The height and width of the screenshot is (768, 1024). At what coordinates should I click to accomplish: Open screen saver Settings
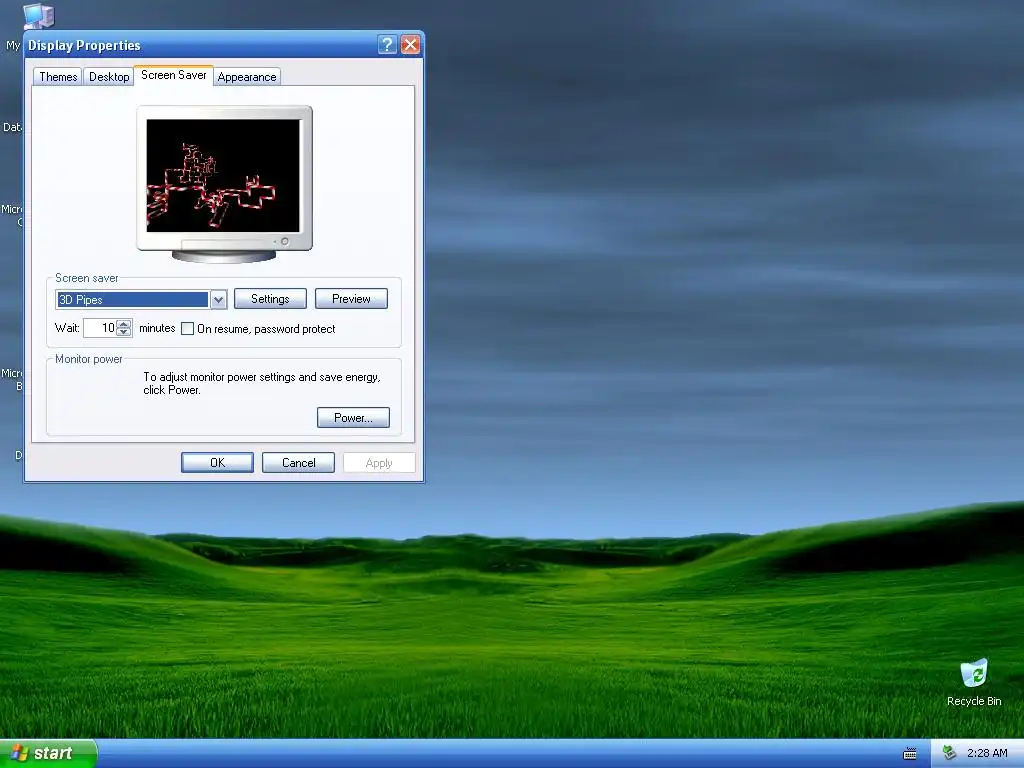pos(270,298)
